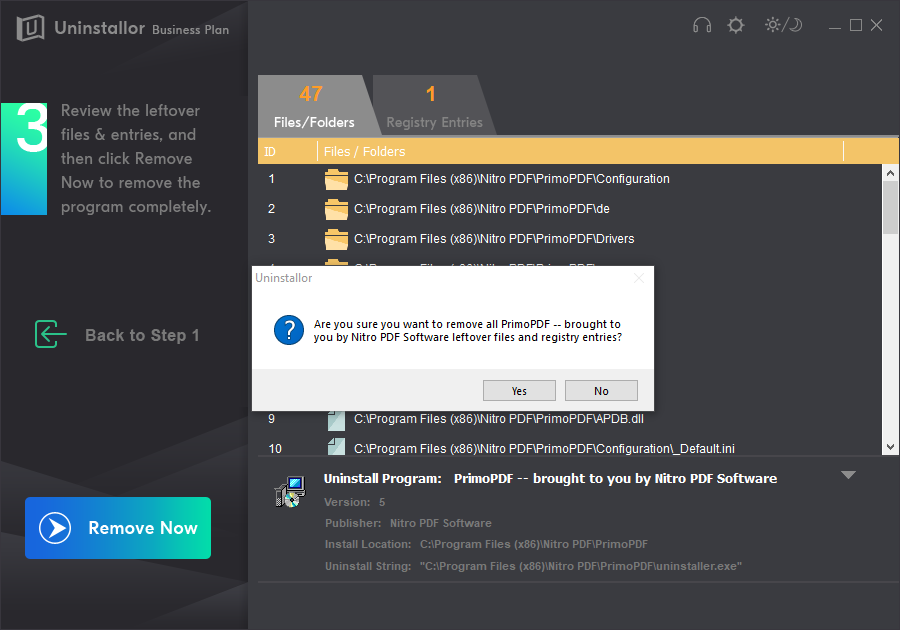Screen dimensions: 900x630
Task: Close the Uninstallor confirmation dialog
Action: 639,278
